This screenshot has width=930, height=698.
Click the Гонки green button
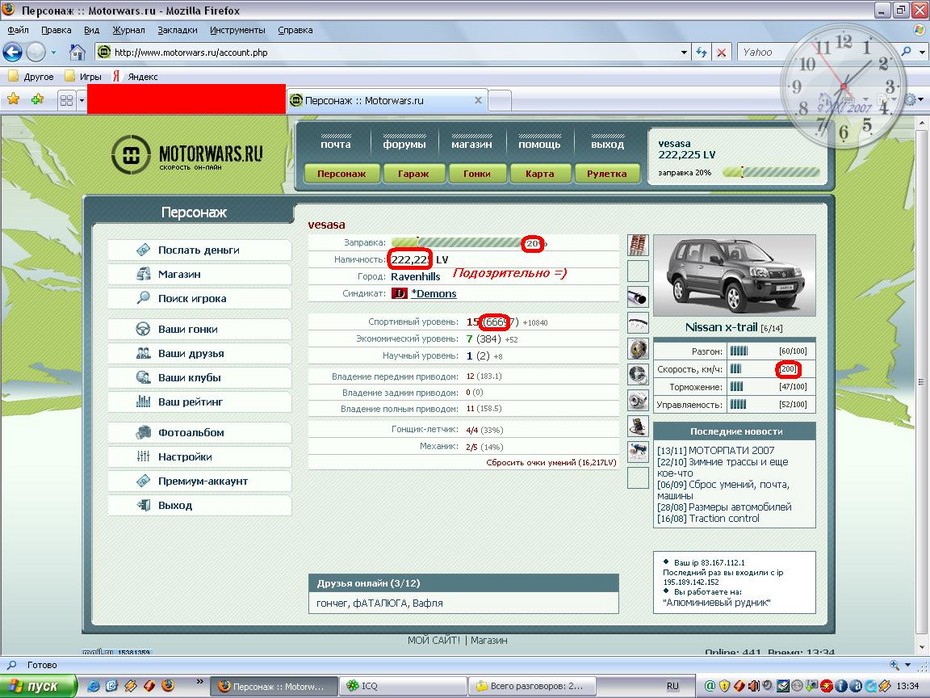[477, 174]
